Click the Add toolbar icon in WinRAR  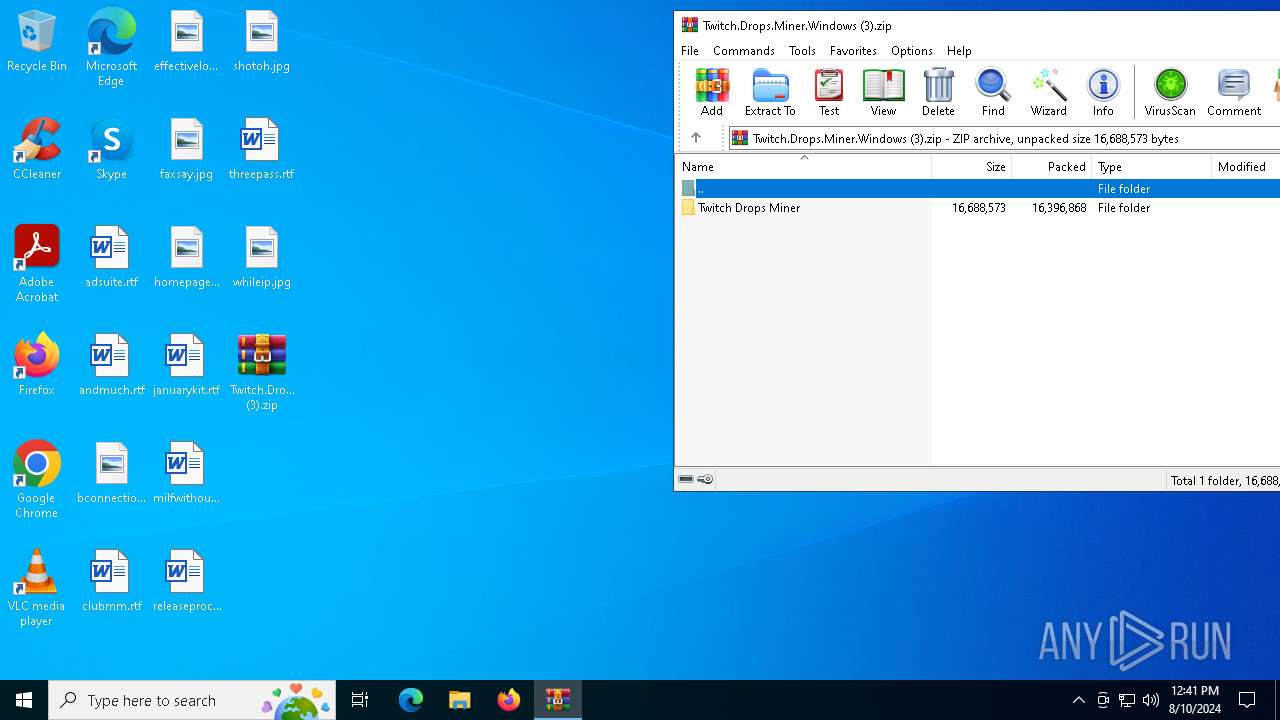[x=712, y=92]
